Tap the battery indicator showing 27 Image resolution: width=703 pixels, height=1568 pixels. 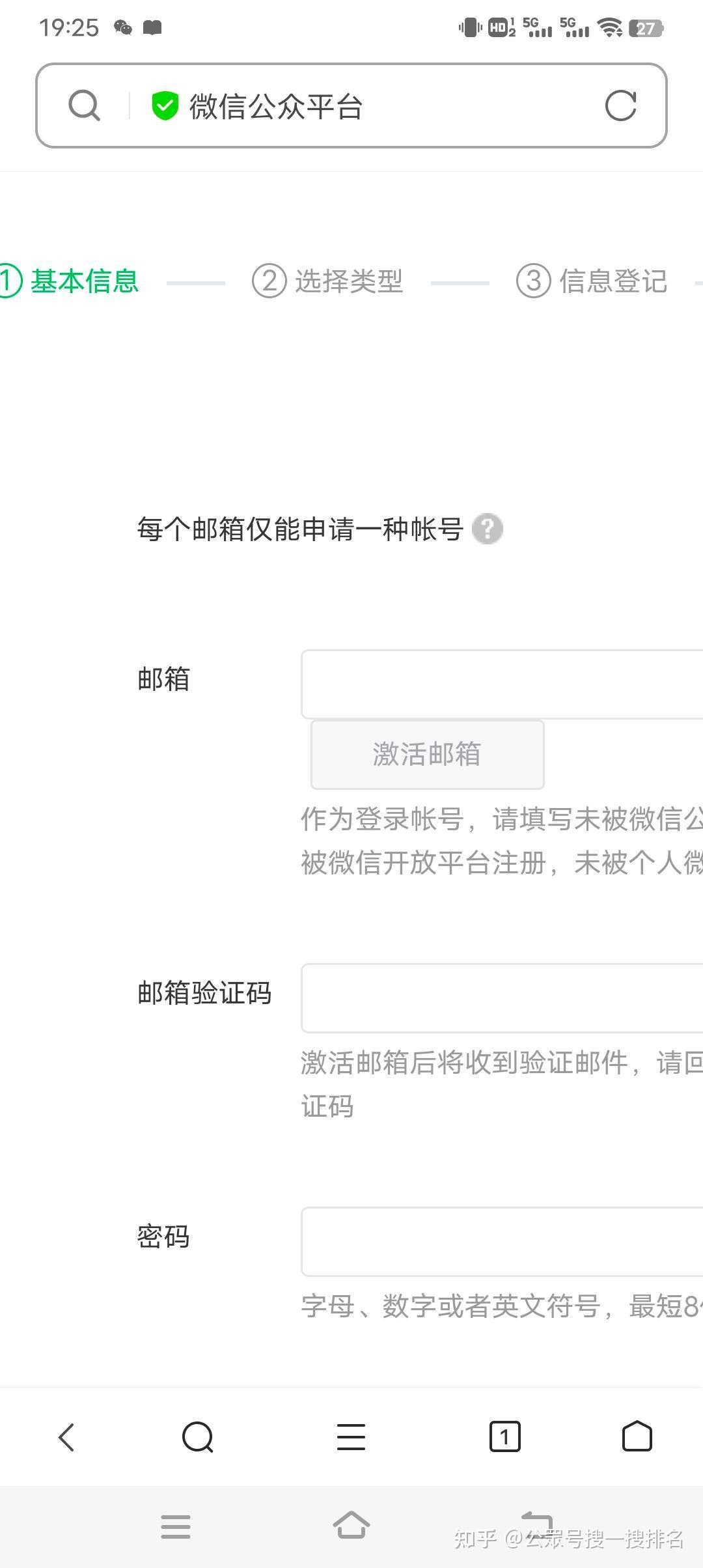click(x=646, y=27)
